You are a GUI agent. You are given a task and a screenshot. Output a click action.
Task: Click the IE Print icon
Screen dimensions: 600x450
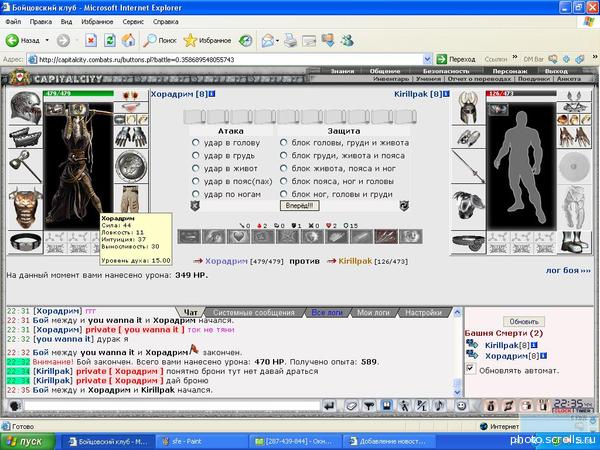[x=291, y=40]
